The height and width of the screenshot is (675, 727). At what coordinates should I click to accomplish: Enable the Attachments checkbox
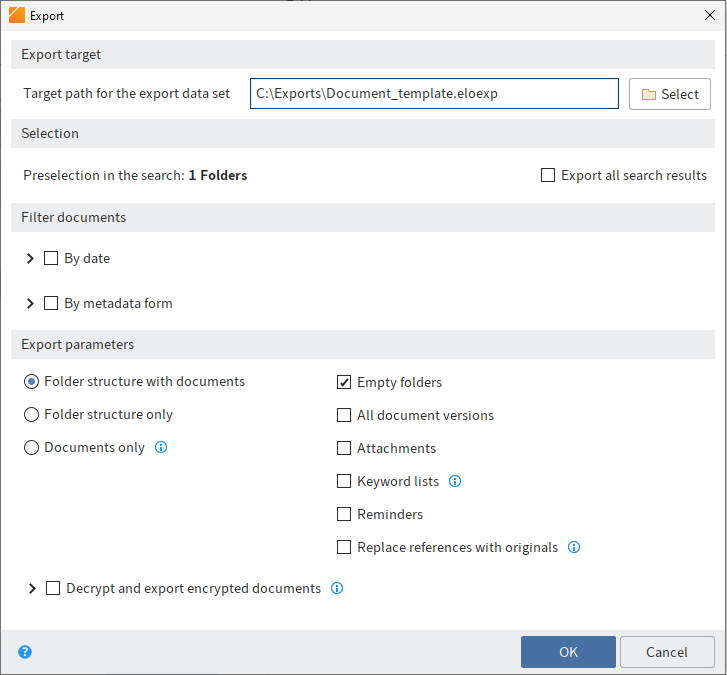344,448
